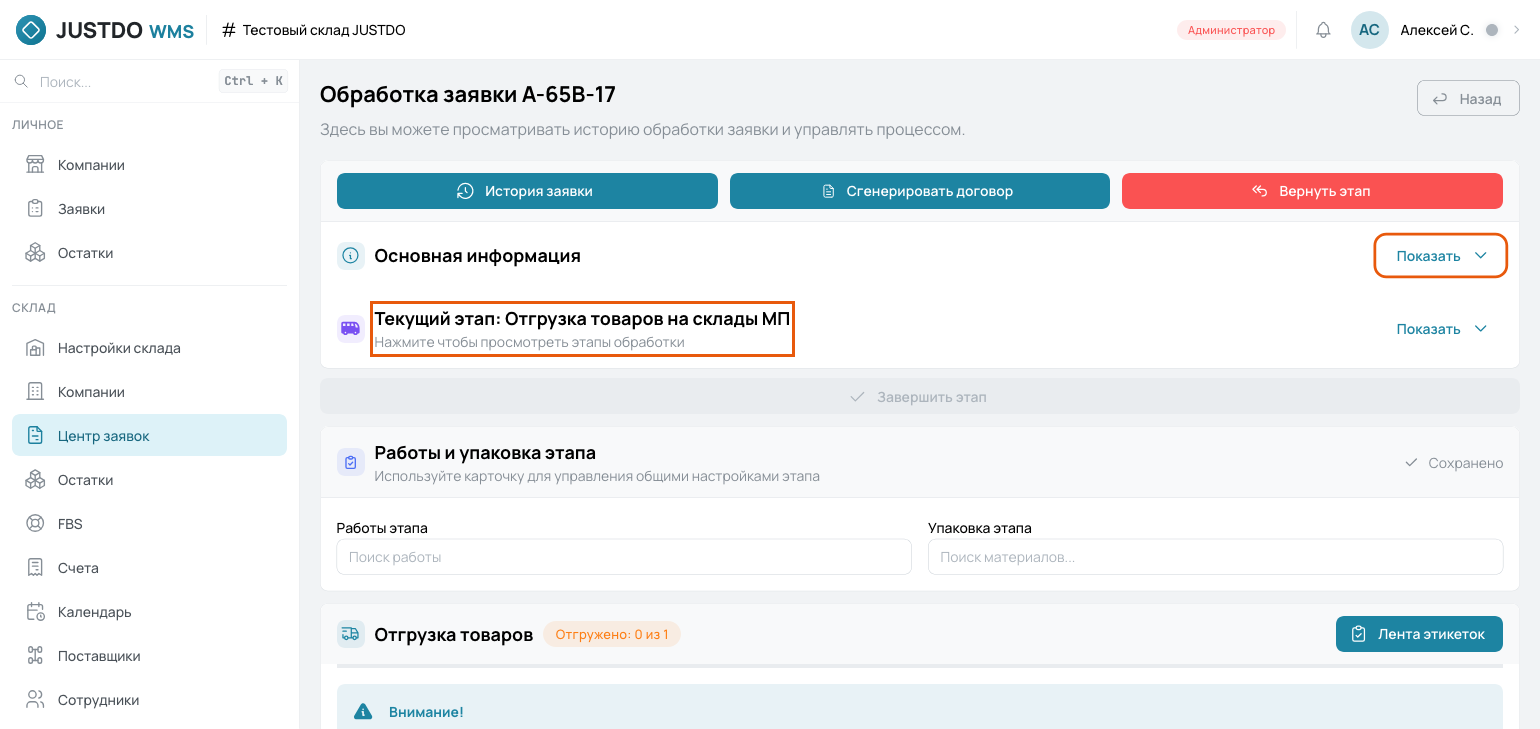The width and height of the screenshot is (1540, 729).
Task: Click the clipboard icon of Работы и упаковка
Action: 351,463
